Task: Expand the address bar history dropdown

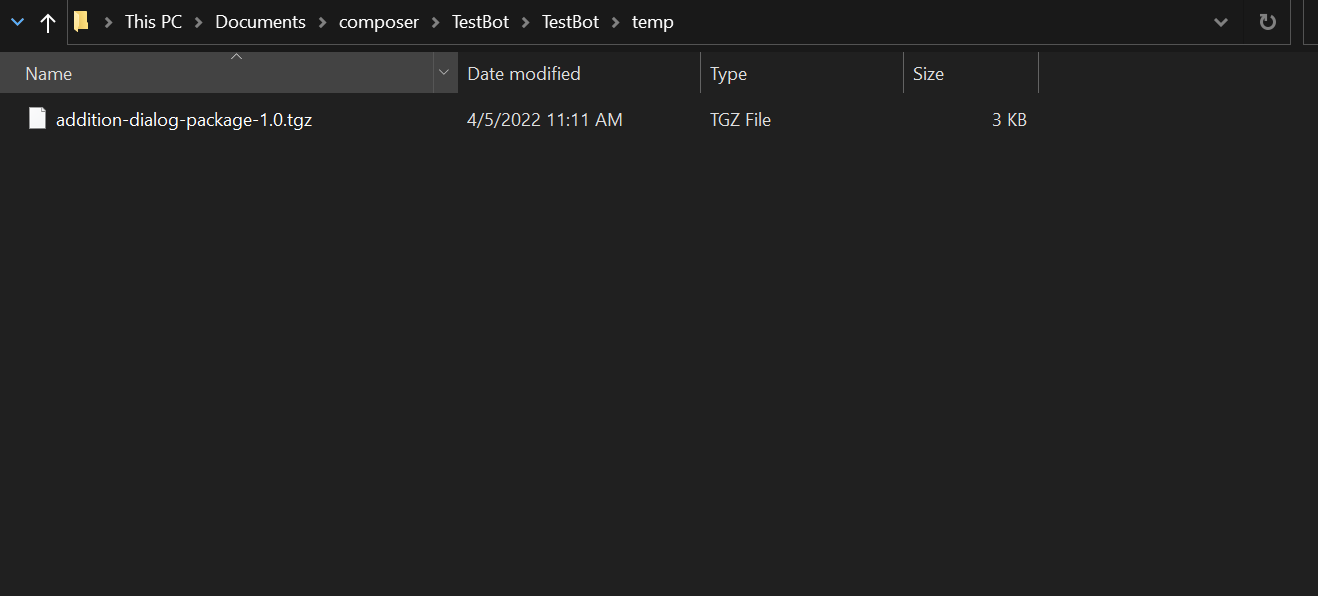Action: (x=1221, y=22)
